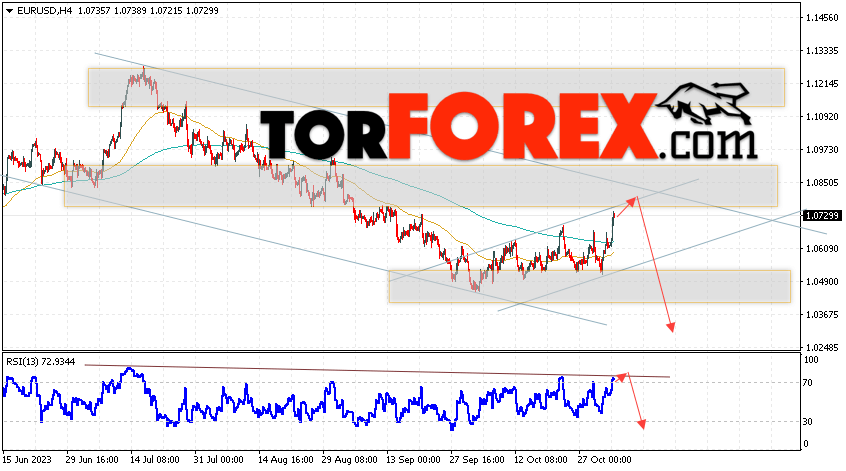Click the RSI scale level 70
The width and height of the screenshot is (846, 471).
808,383
